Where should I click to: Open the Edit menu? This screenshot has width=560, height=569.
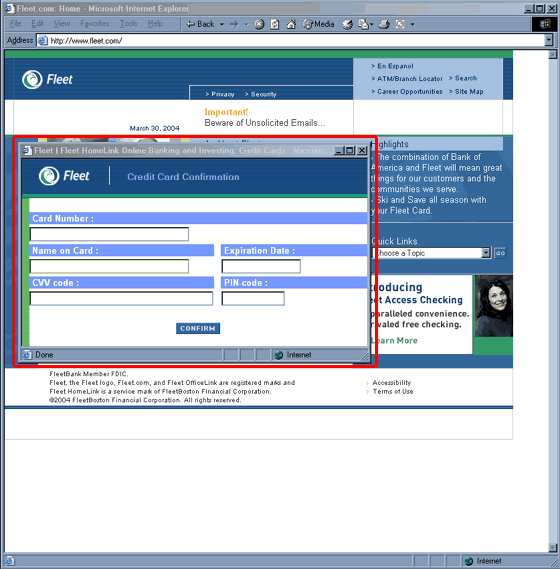(37, 24)
